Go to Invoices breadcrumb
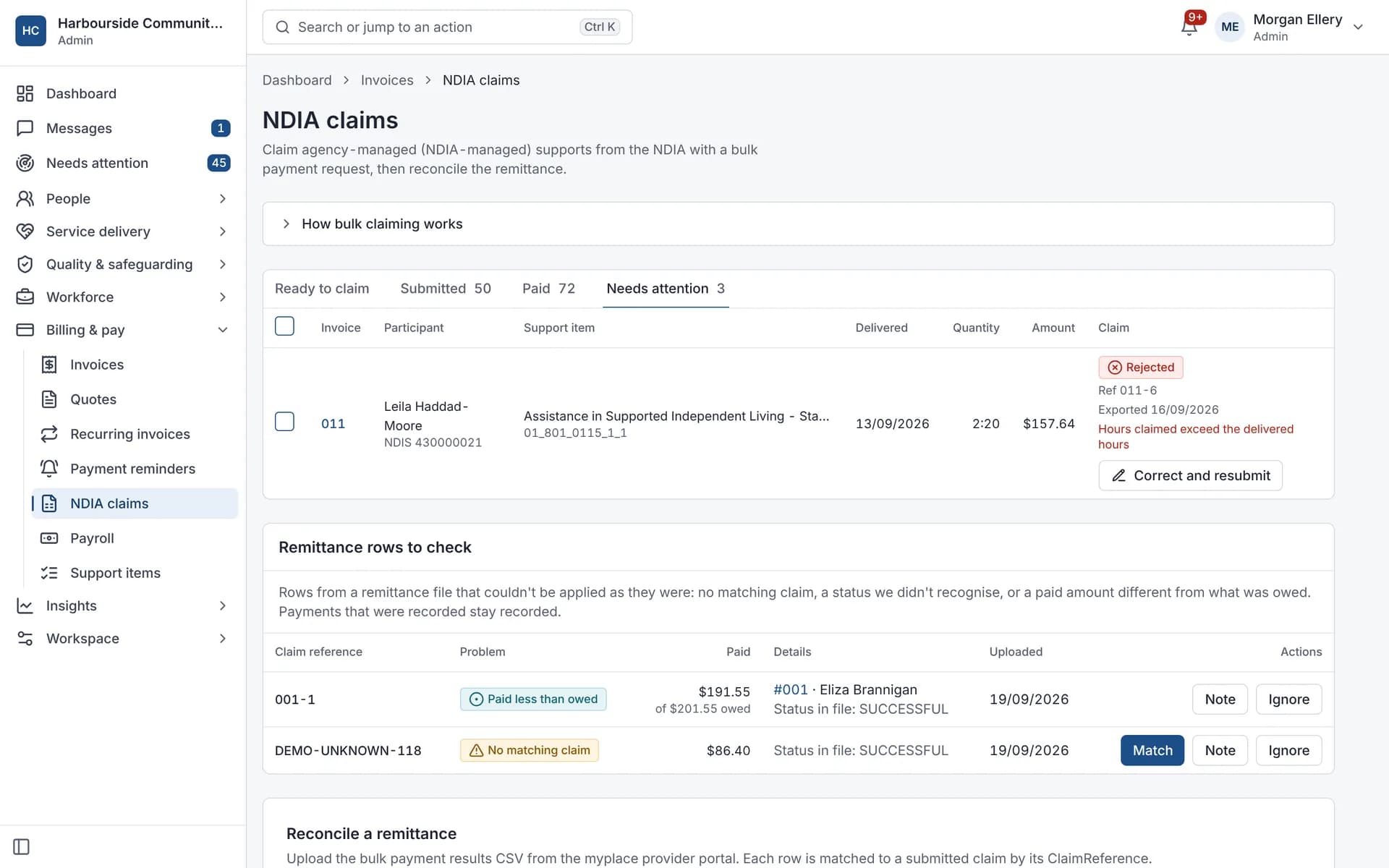This screenshot has width=1389, height=868. click(x=387, y=80)
